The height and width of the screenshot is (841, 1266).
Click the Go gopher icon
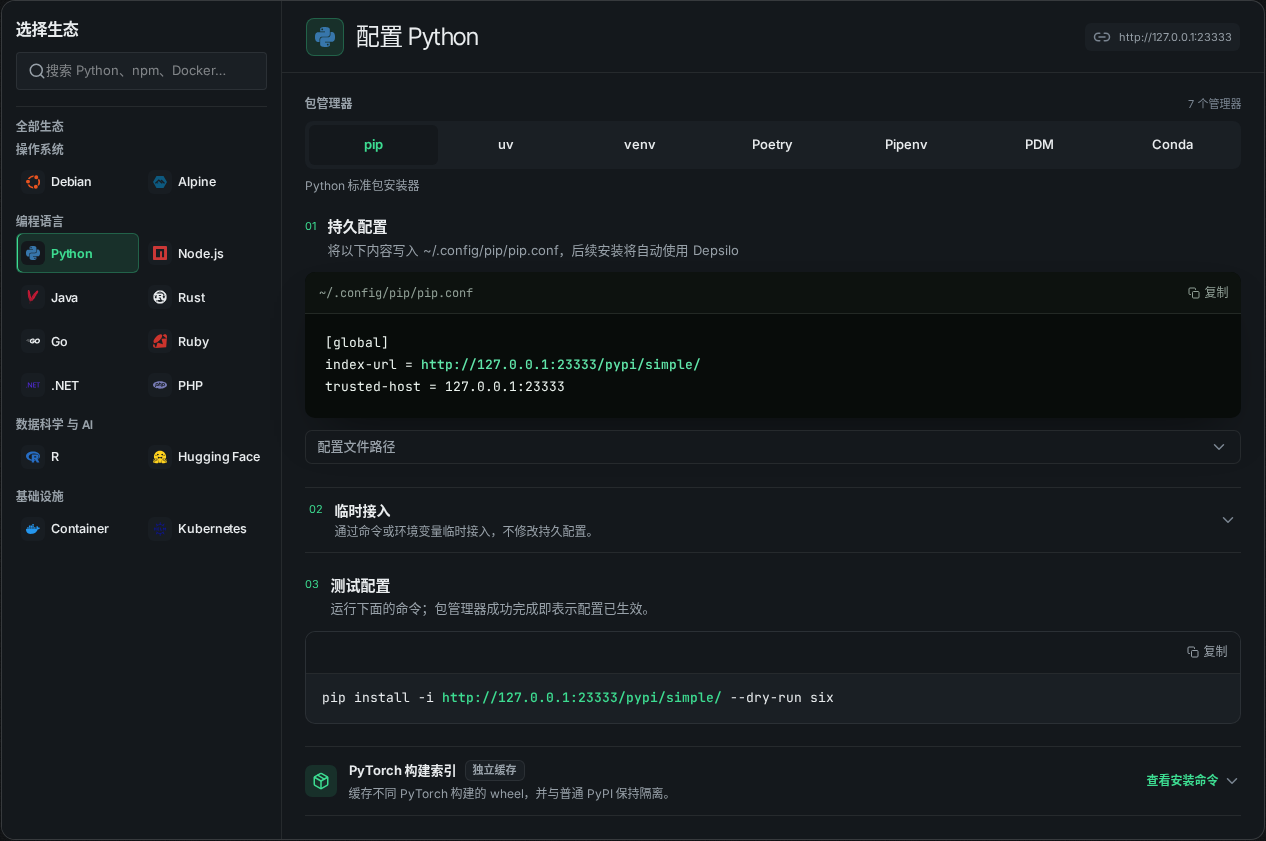33,342
